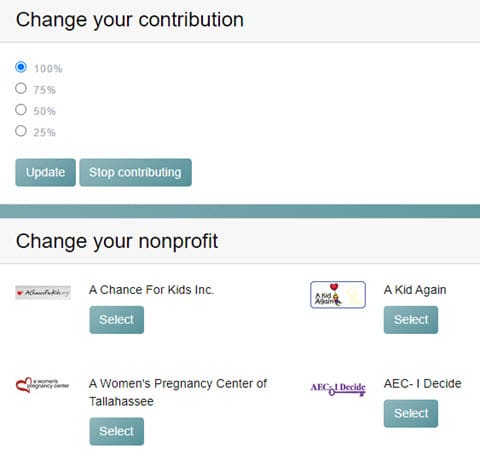Viewport: 480px width, 466px height.
Task: Select the 50% contribution radio button
Action: pos(21,110)
